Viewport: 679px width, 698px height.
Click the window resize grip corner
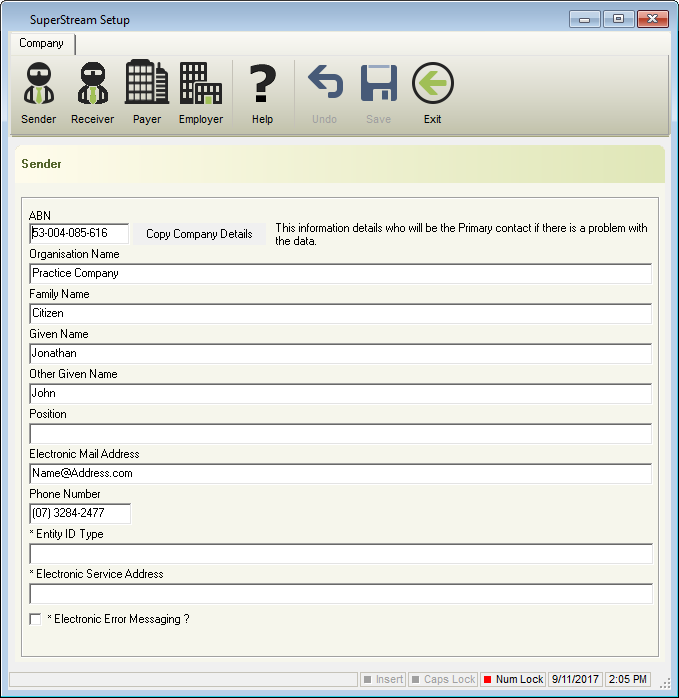pos(665,683)
